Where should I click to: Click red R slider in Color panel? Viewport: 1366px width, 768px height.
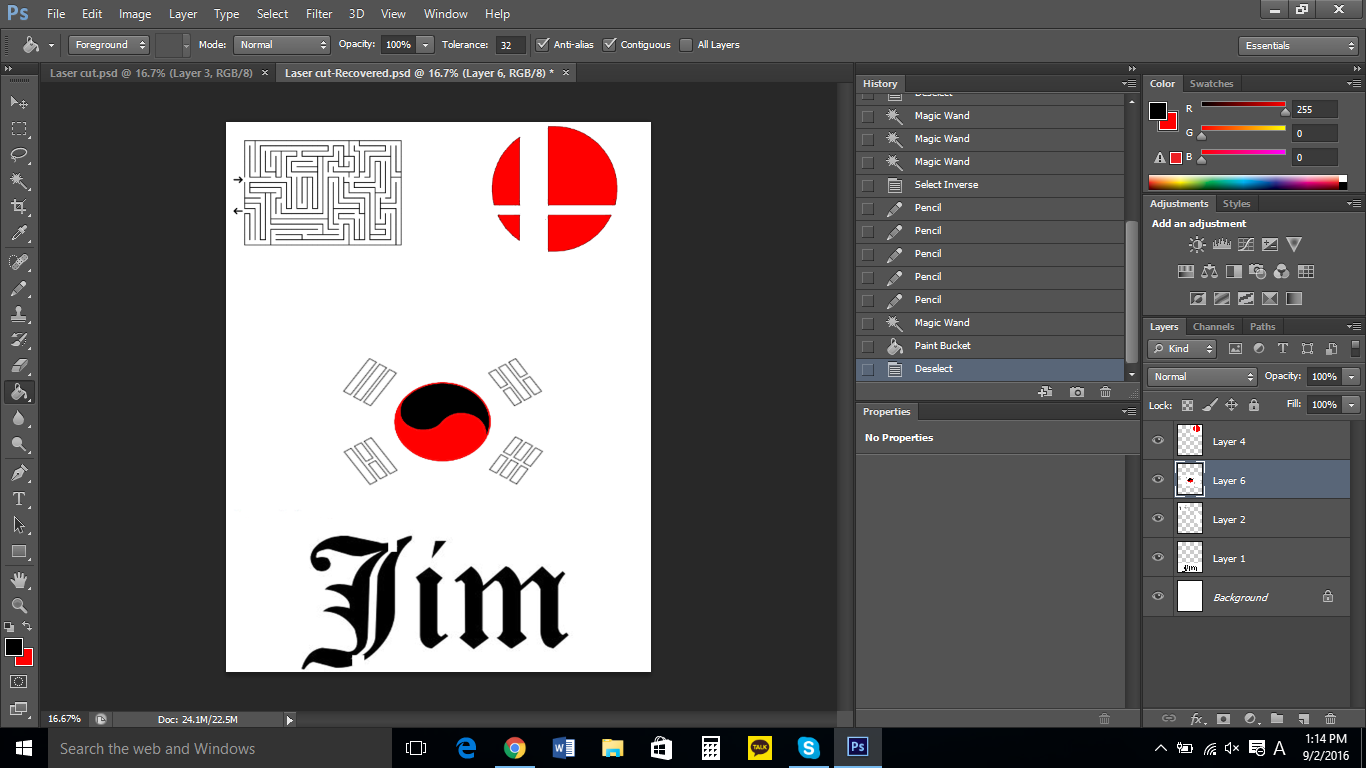coord(1243,105)
